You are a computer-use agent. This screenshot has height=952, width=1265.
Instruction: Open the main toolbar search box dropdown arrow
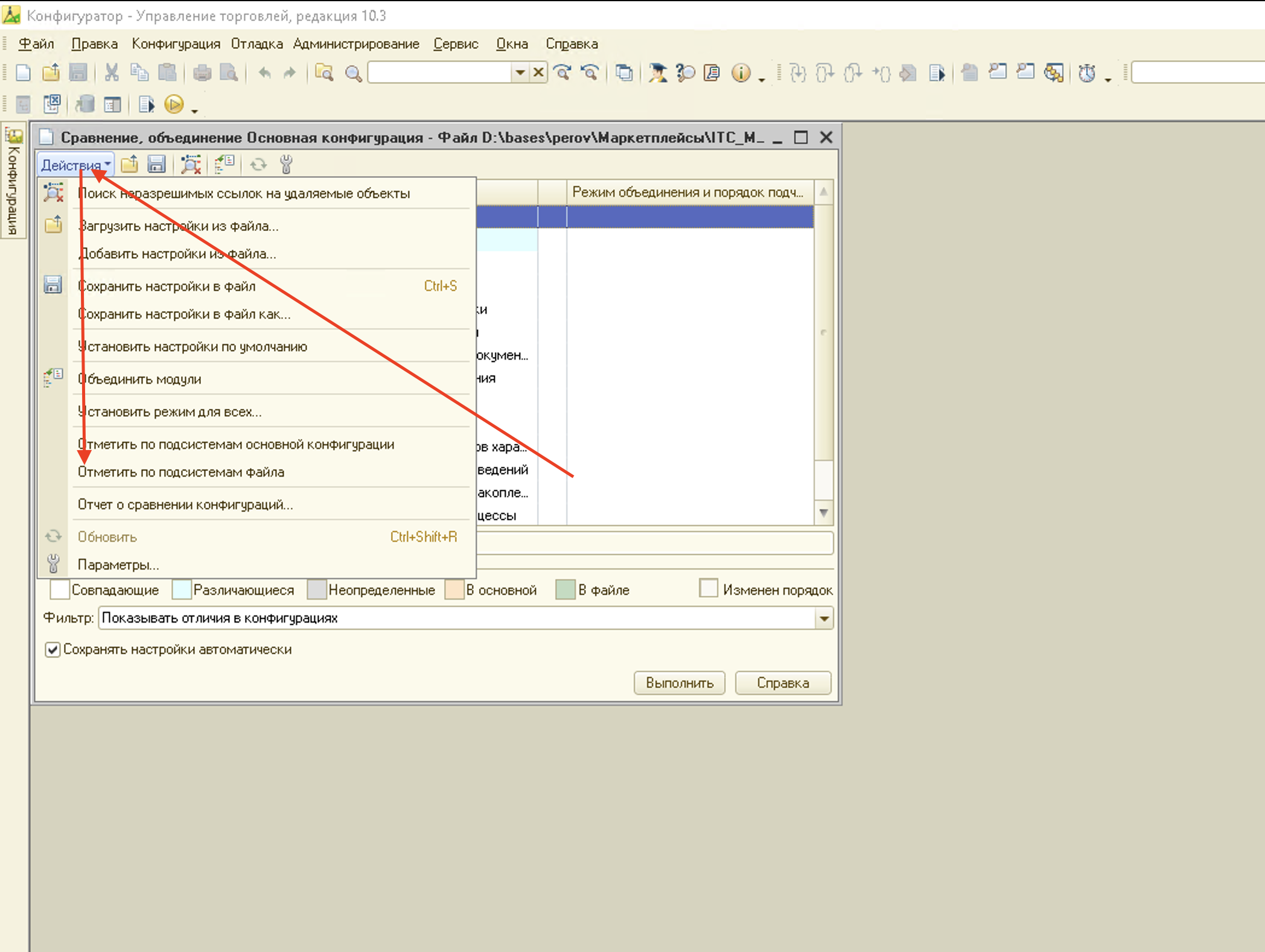[x=520, y=73]
